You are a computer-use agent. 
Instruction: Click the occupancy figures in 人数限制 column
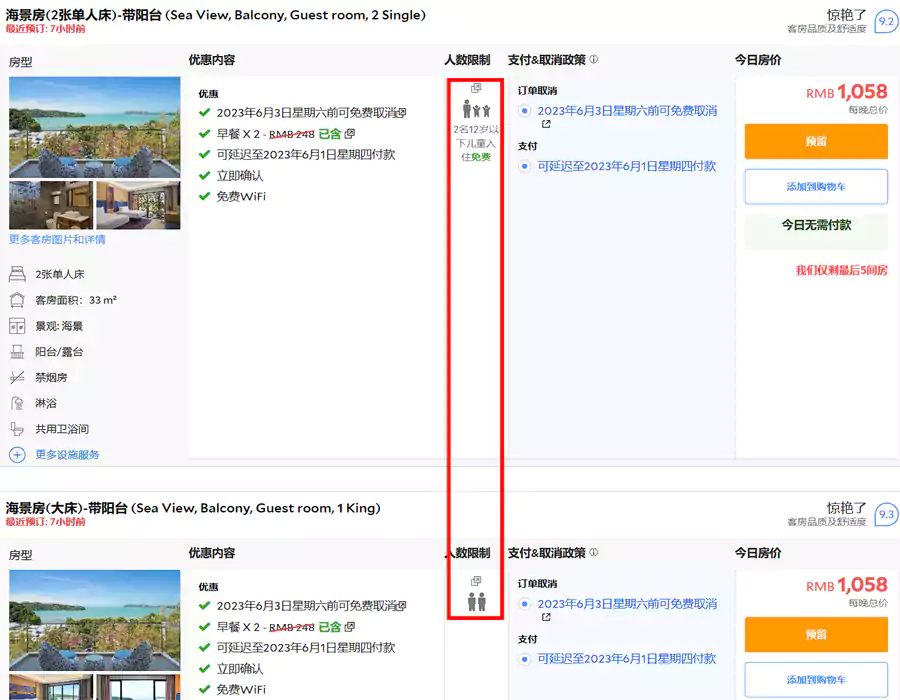tap(476, 109)
